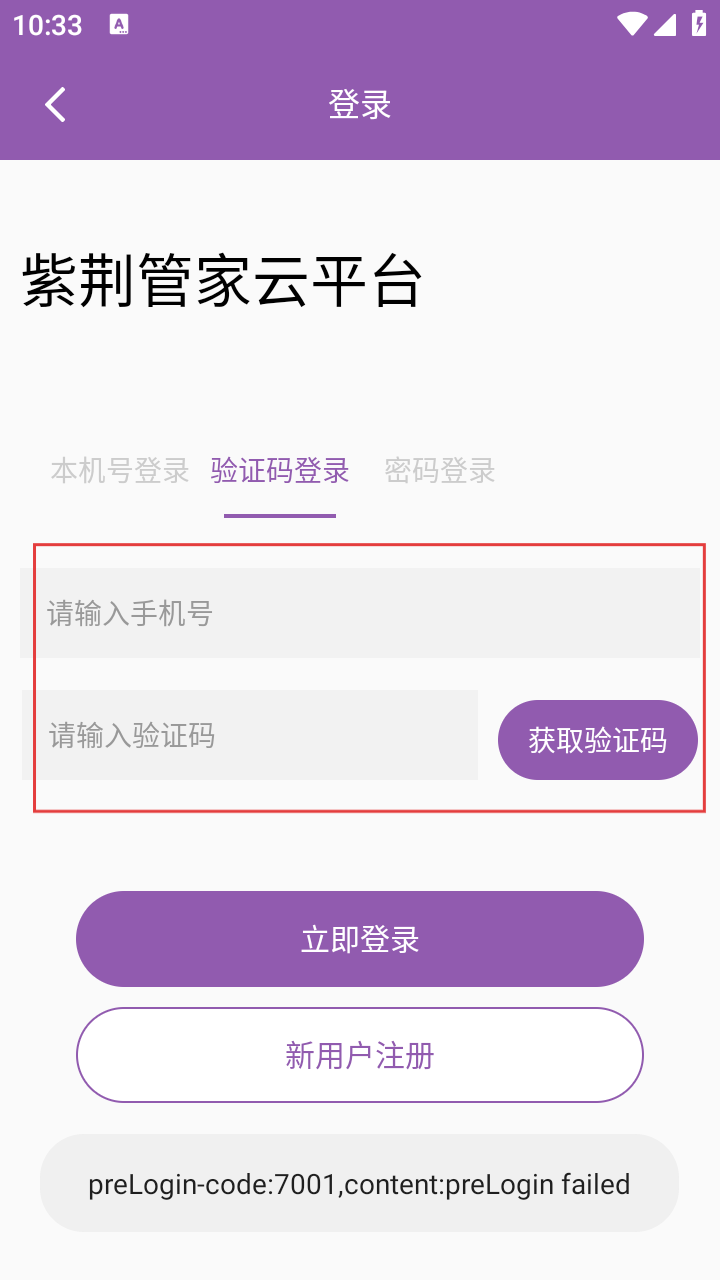
Task: Tap the Wi-Fi status icon
Action: coord(632,24)
